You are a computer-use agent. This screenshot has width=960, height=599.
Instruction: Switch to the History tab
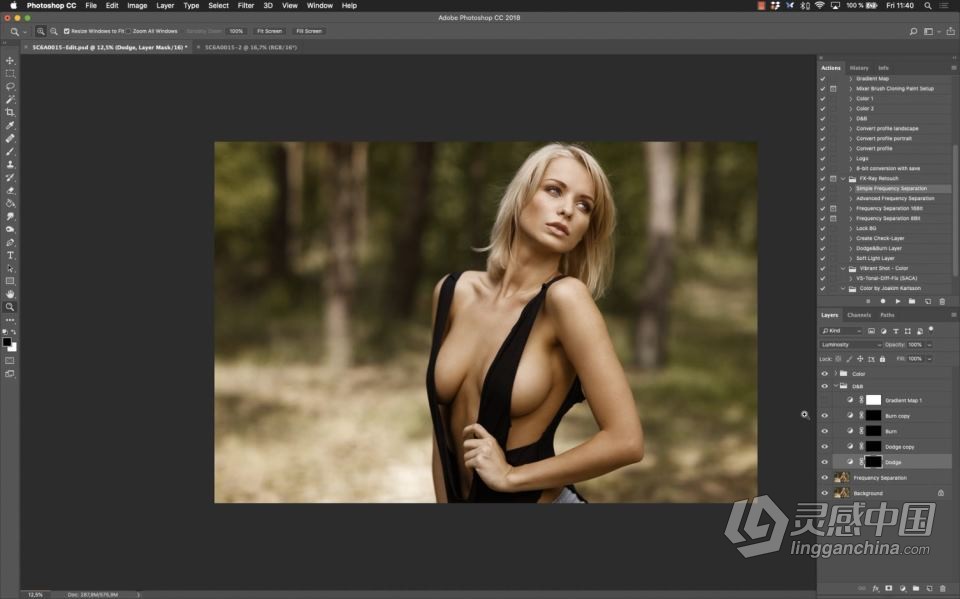coord(858,68)
